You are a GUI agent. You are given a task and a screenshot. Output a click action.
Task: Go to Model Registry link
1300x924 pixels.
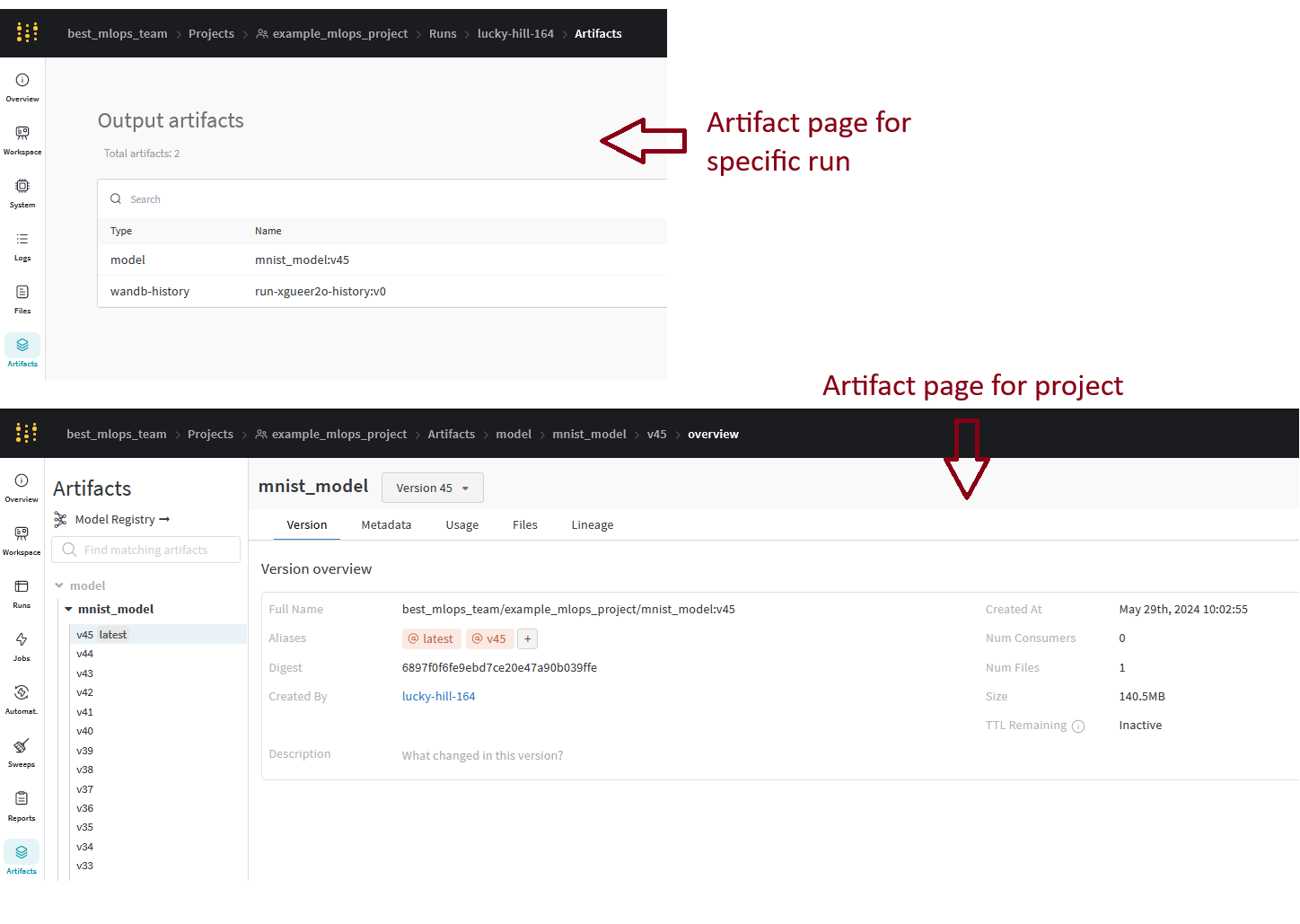coord(114,520)
